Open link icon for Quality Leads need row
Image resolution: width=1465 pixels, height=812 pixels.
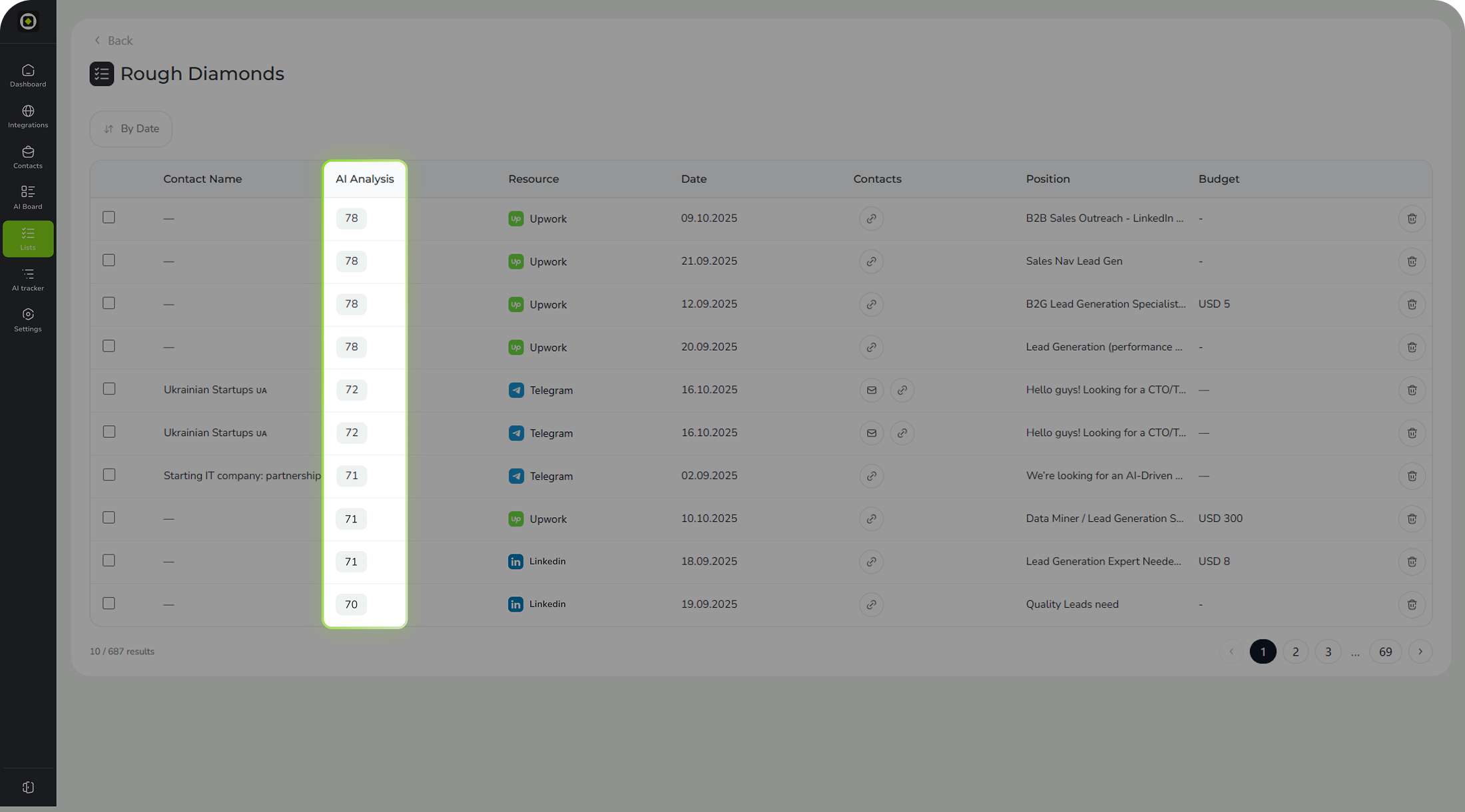(871, 604)
